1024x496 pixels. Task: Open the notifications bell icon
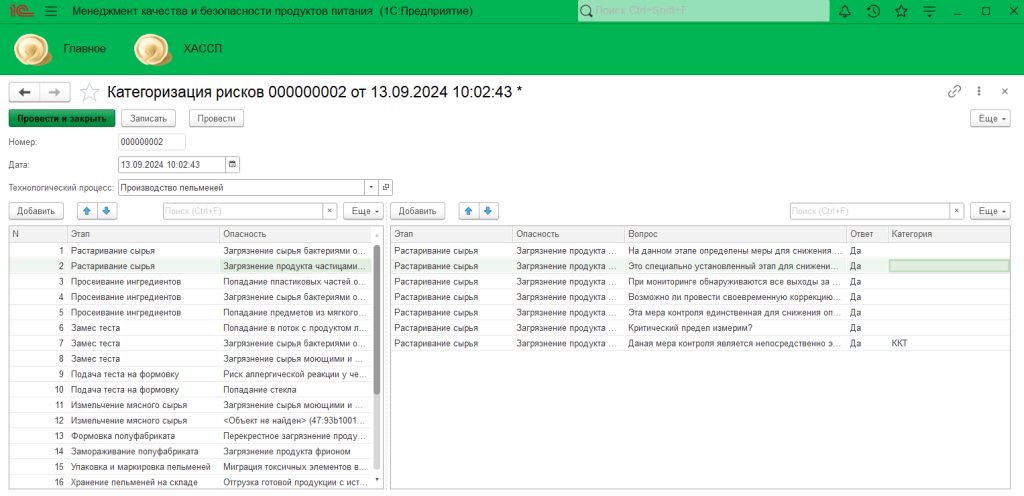click(845, 11)
